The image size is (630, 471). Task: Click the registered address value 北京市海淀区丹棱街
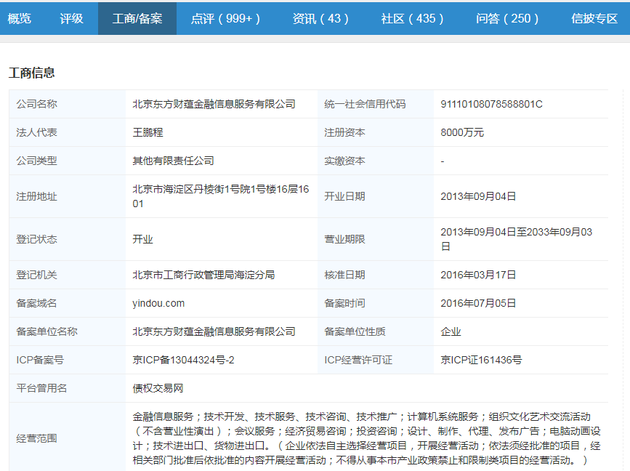(221, 196)
